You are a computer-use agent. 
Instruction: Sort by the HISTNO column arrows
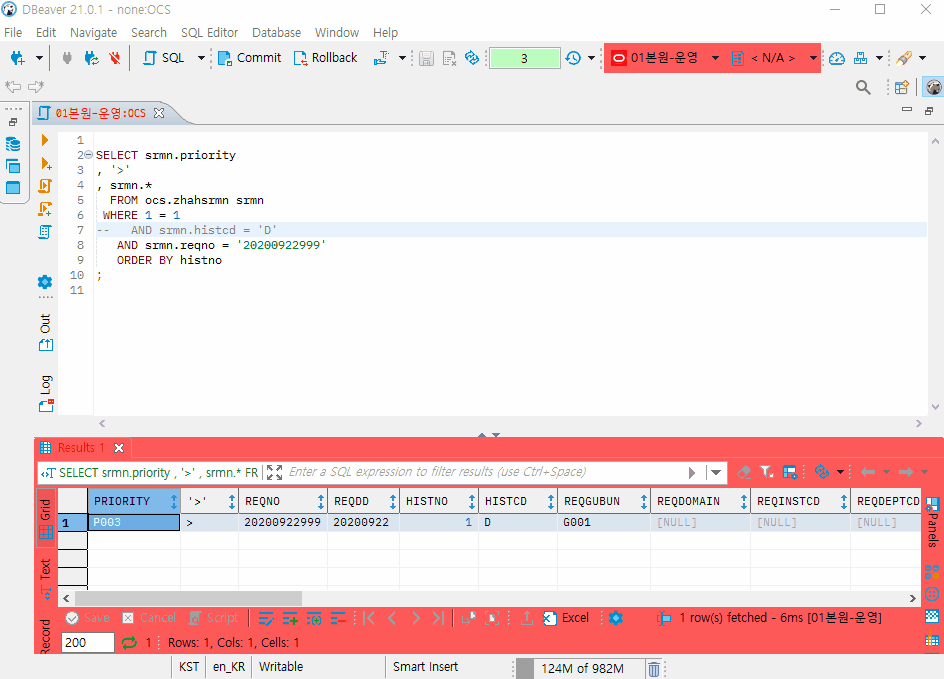tap(472, 501)
